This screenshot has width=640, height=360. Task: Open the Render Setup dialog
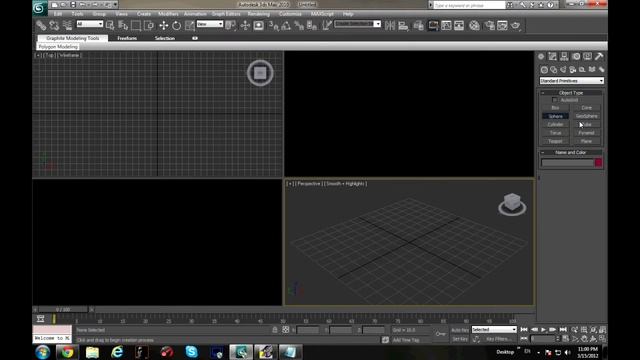click(489, 25)
